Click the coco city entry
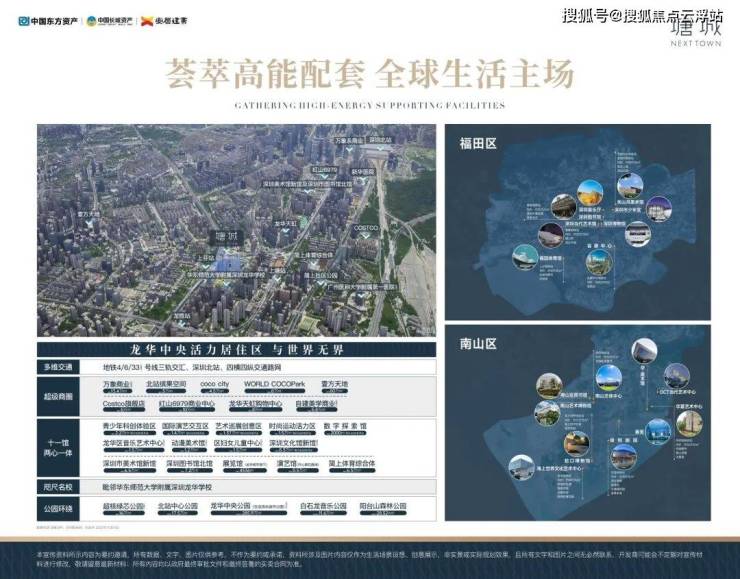740x579 pixels. pos(214,386)
